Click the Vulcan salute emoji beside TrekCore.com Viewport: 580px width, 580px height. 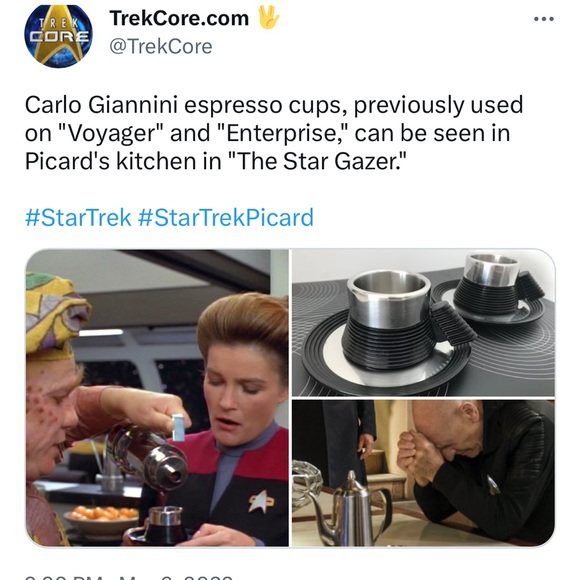(x=268, y=17)
